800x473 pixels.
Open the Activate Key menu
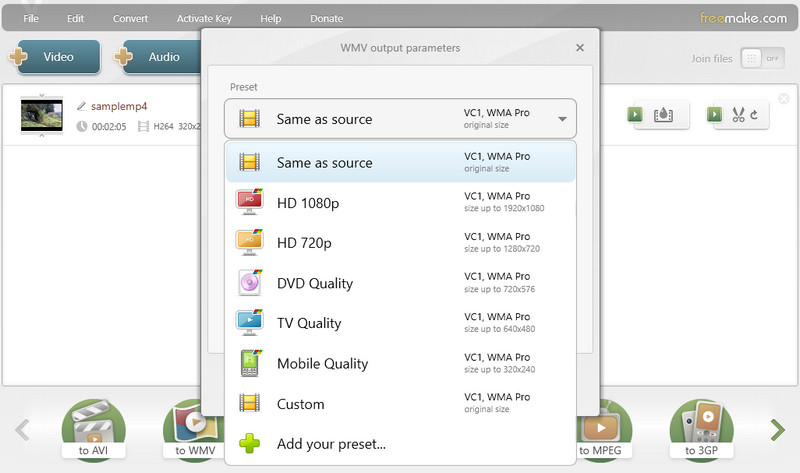coord(204,18)
